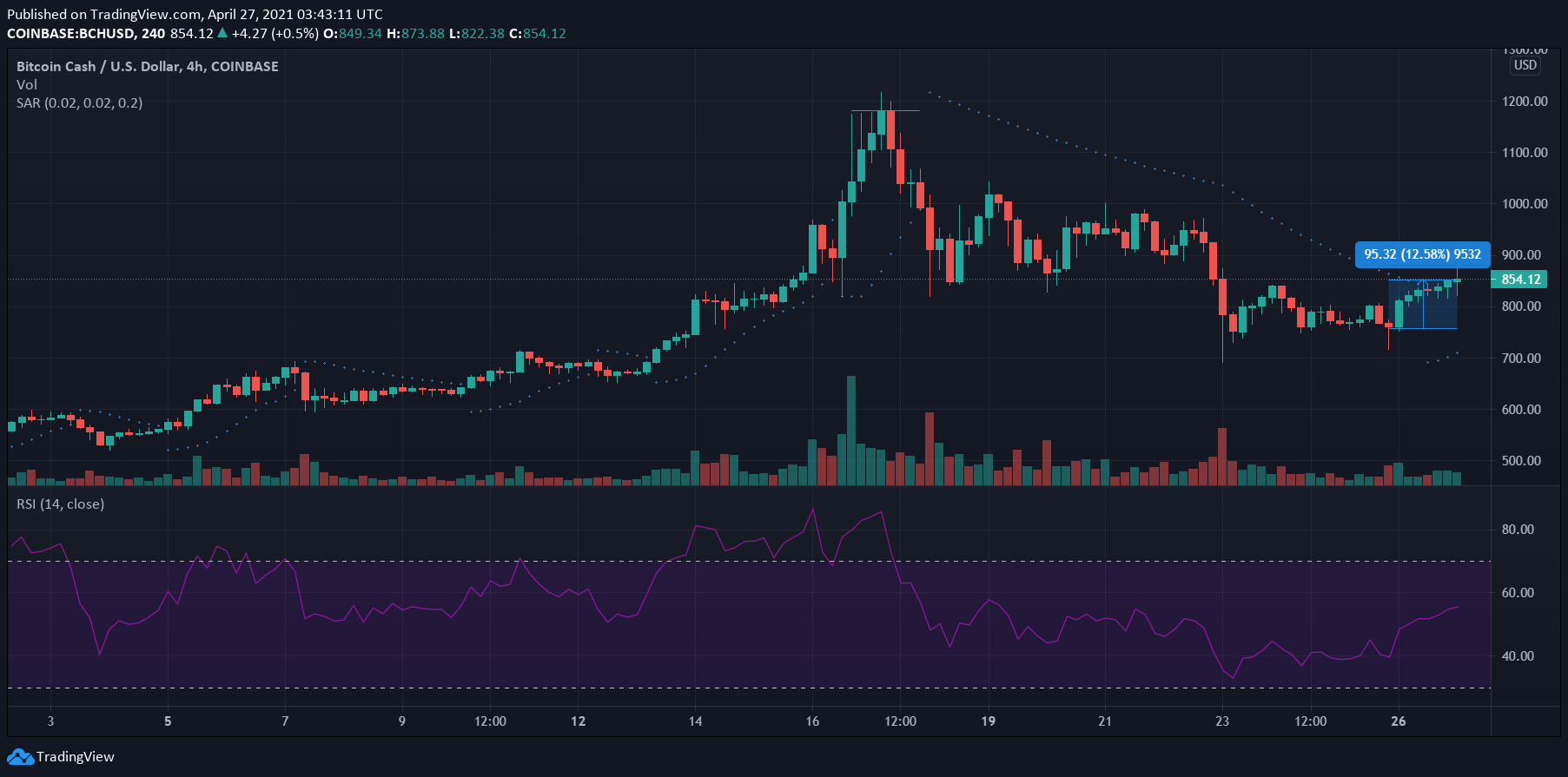1568x777 pixels.
Task: Click the 1200.00 price axis label
Action: click(1525, 102)
